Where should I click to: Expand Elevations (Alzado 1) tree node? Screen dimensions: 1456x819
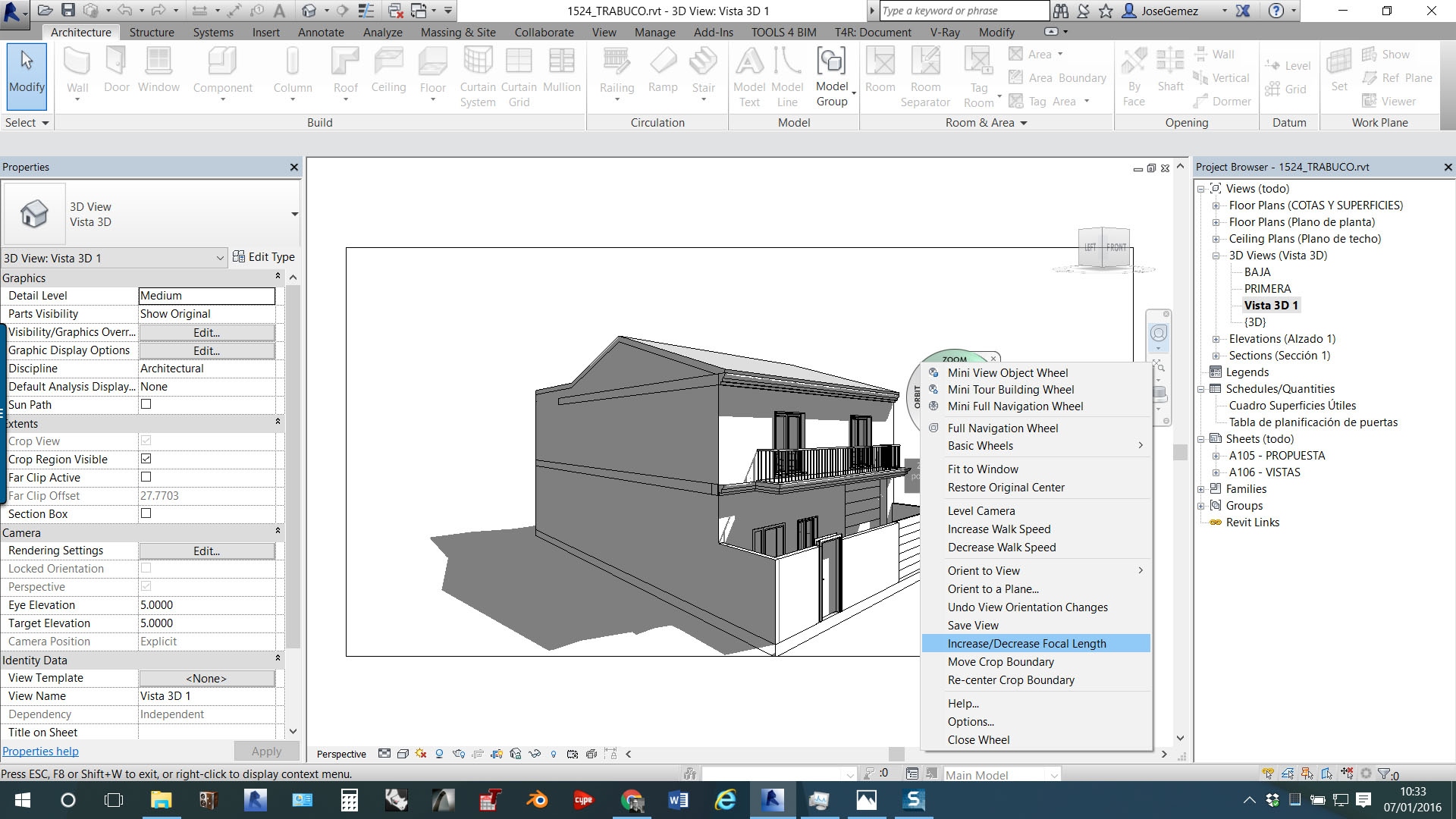coord(1216,339)
